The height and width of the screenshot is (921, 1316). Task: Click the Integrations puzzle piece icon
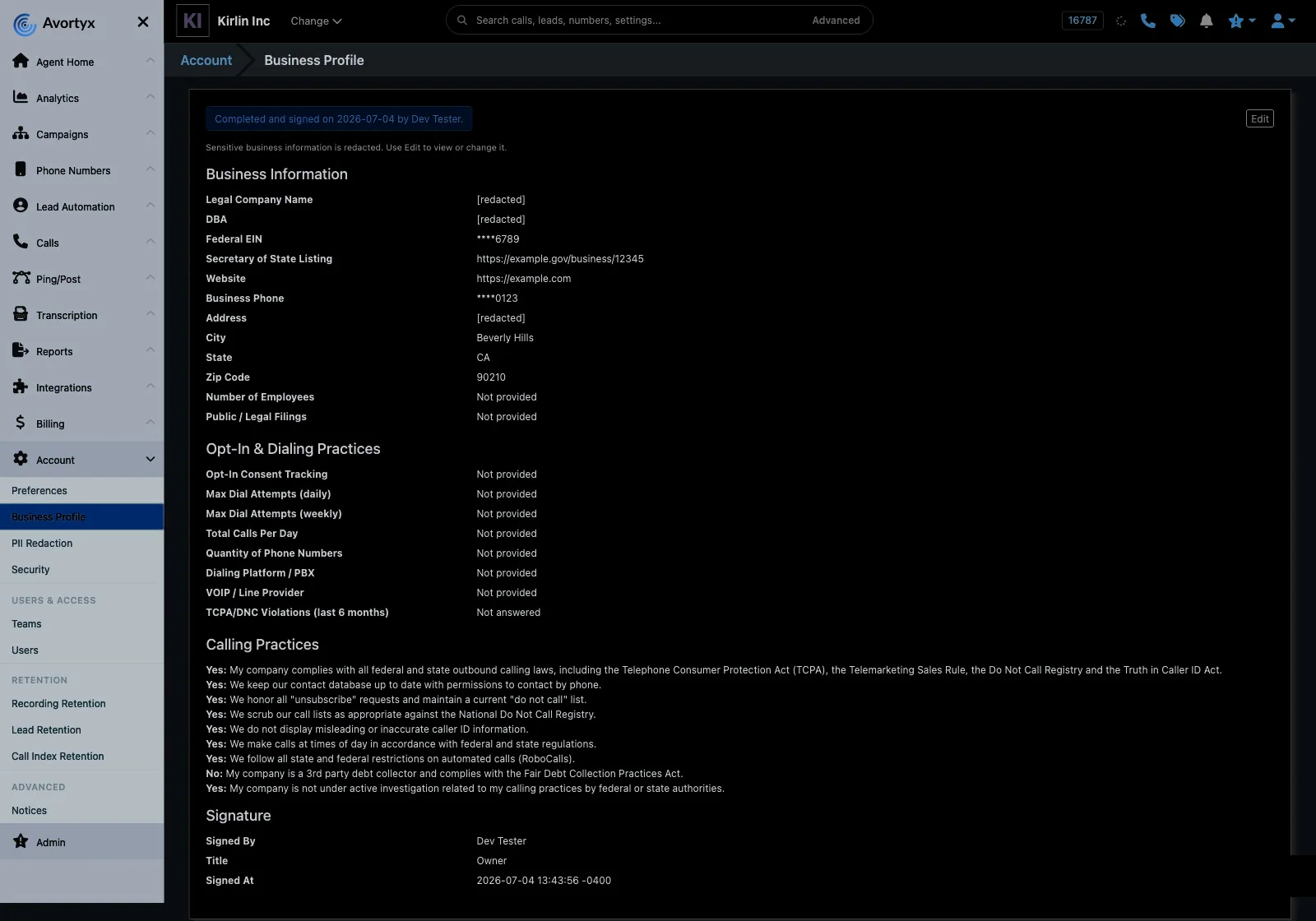pyautogui.click(x=21, y=386)
